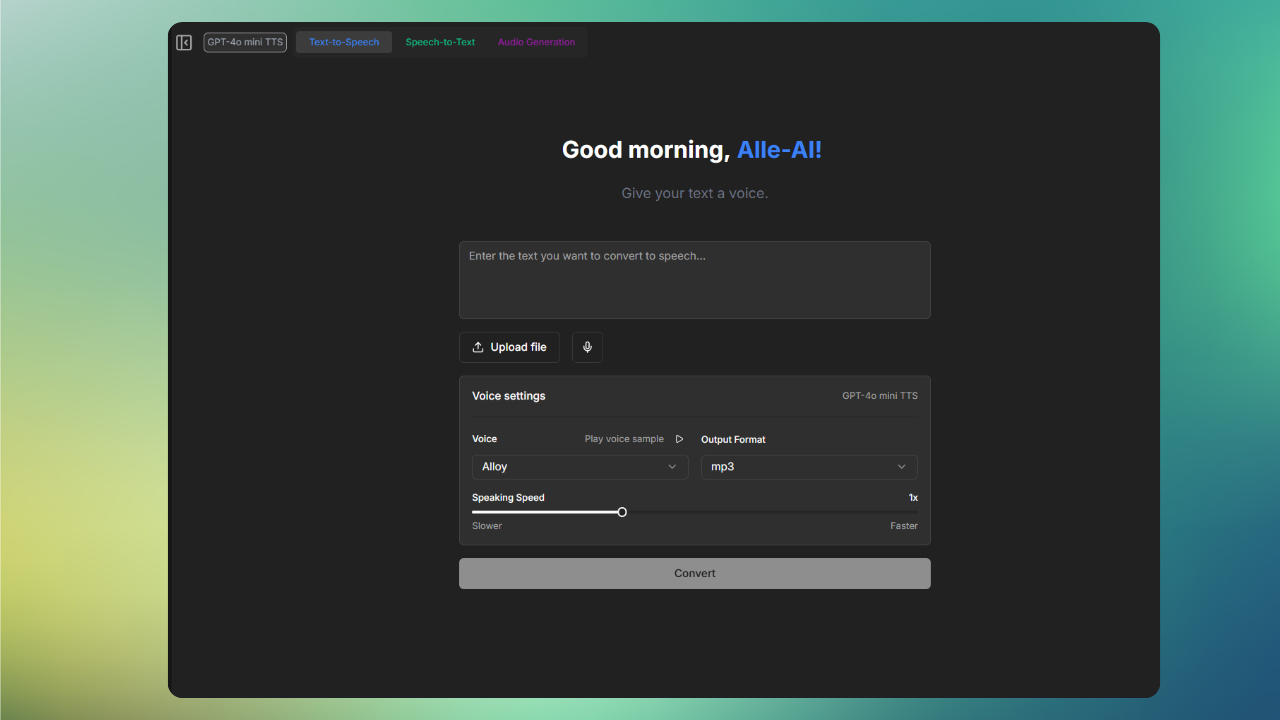Image resolution: width=1280 pixels, height=720 pixels.
Task: Click the Play voice sample text
Action: [x=624, y=439]
